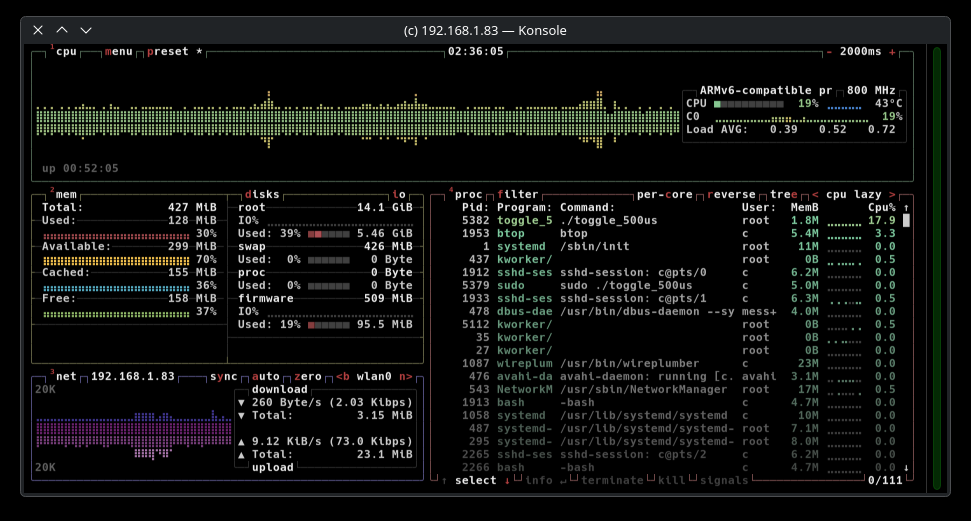Reset network totals with zero
The height and width of the screenshot is (521, 971).
coord(308,377)
